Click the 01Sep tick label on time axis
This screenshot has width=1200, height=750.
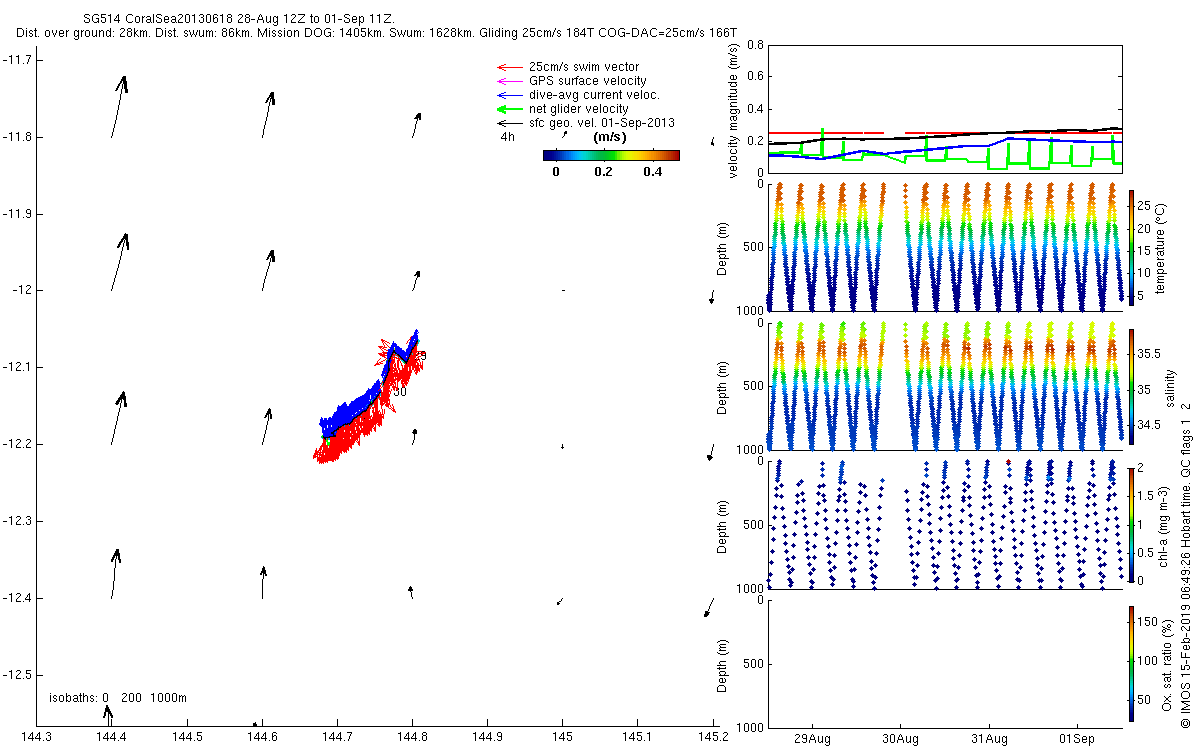click(x=1078, y=739)
